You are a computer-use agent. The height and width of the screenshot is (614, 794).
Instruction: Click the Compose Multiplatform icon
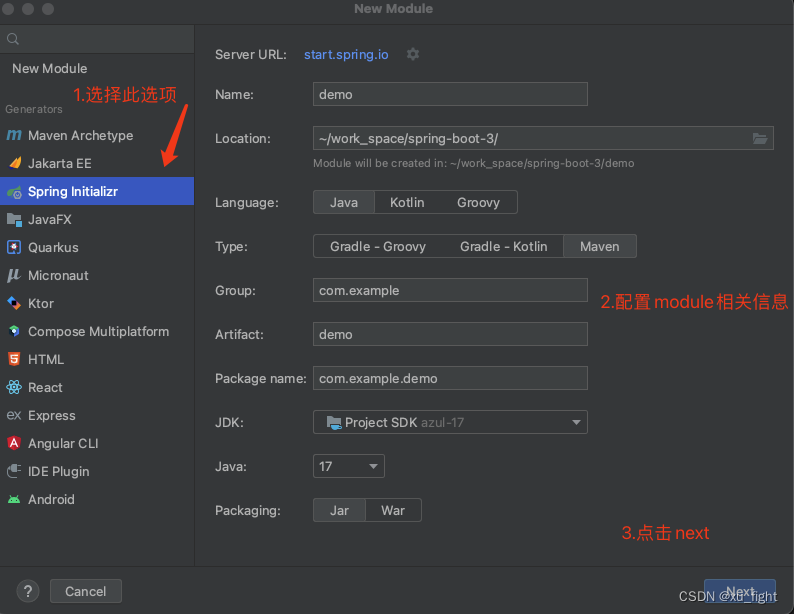(14, 331)
